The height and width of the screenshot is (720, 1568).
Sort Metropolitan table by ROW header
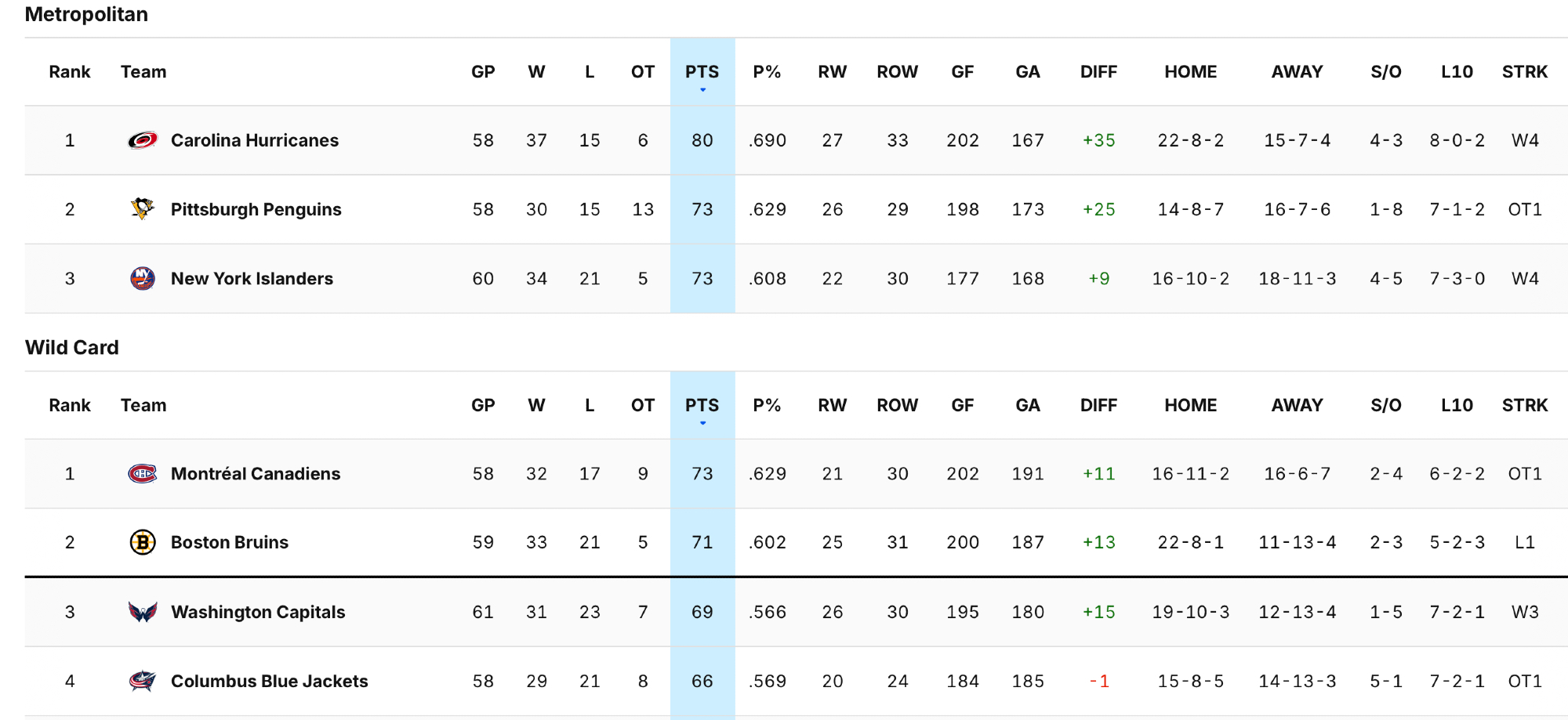pyautogui.click(x=897, y=72)
